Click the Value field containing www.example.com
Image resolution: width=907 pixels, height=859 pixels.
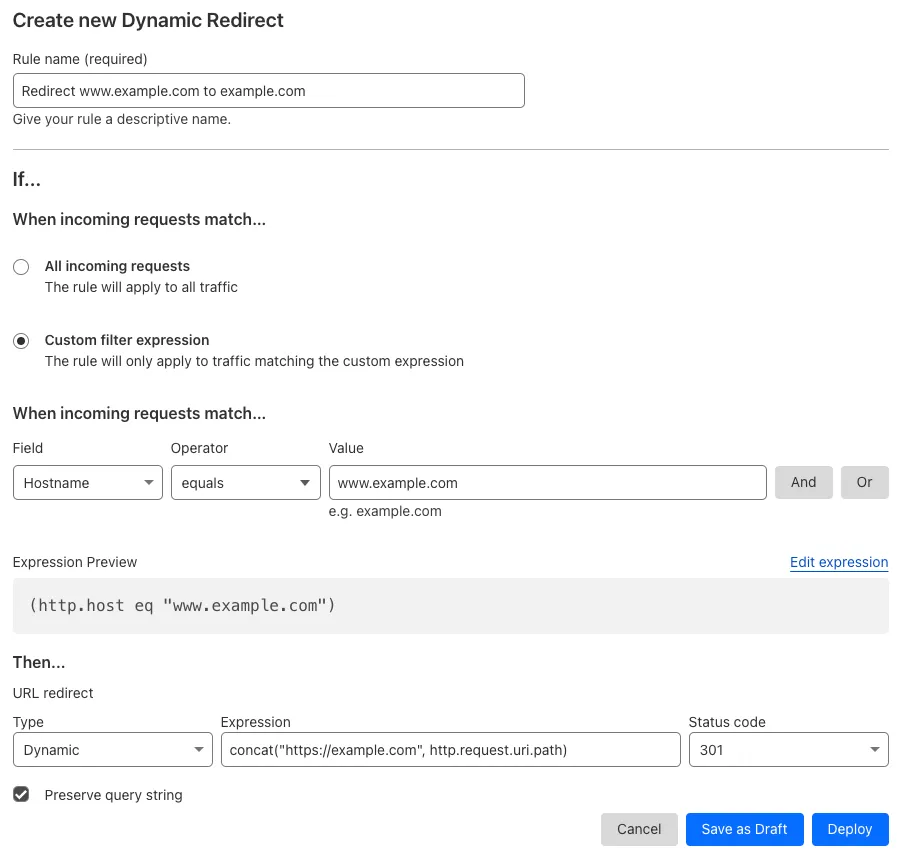click(x=547, y=482)
